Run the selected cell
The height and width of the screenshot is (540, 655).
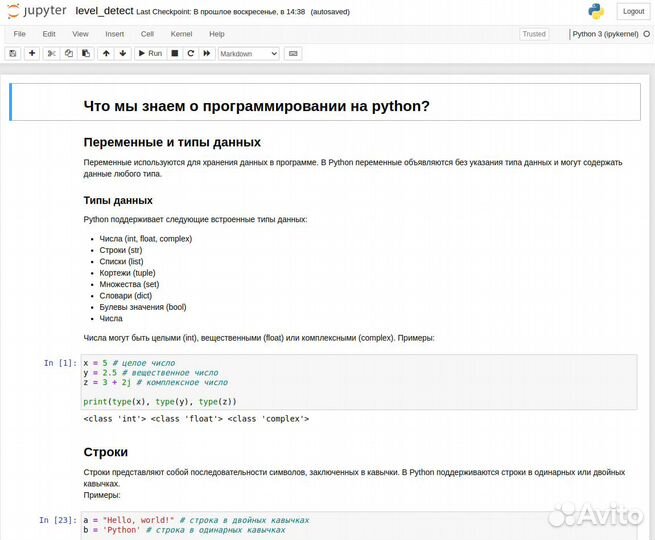click(x=150, y=53)
